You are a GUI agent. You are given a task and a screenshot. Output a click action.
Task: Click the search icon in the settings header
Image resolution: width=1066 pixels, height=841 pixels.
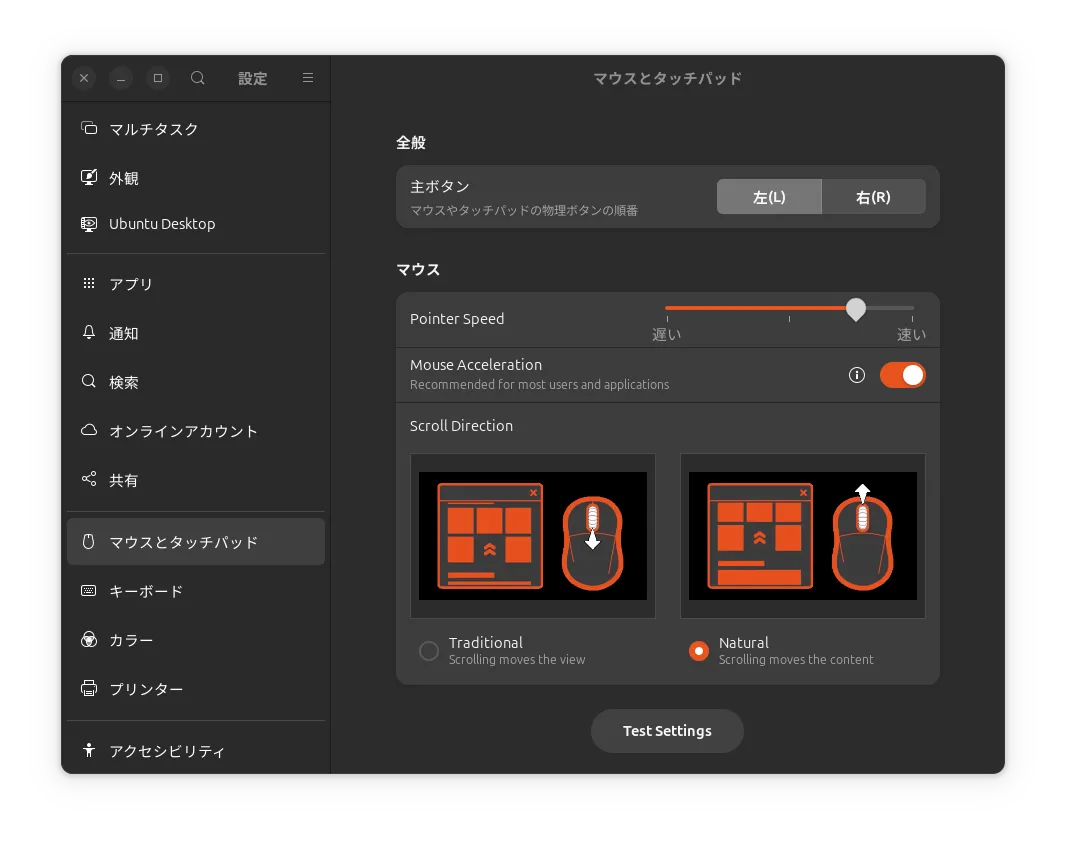pos(197,78)
